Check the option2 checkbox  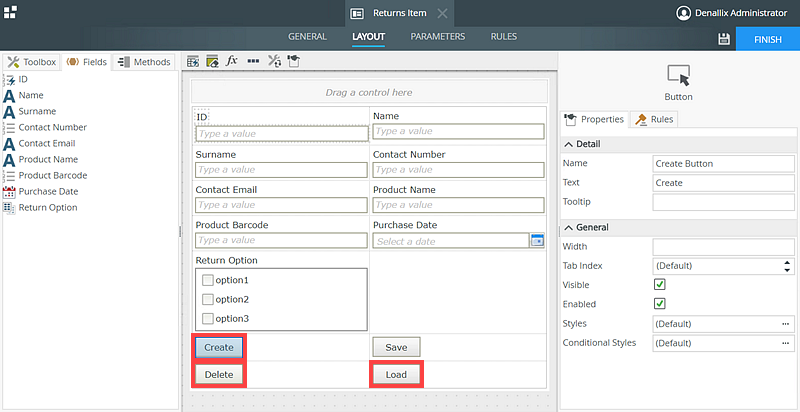208,299
